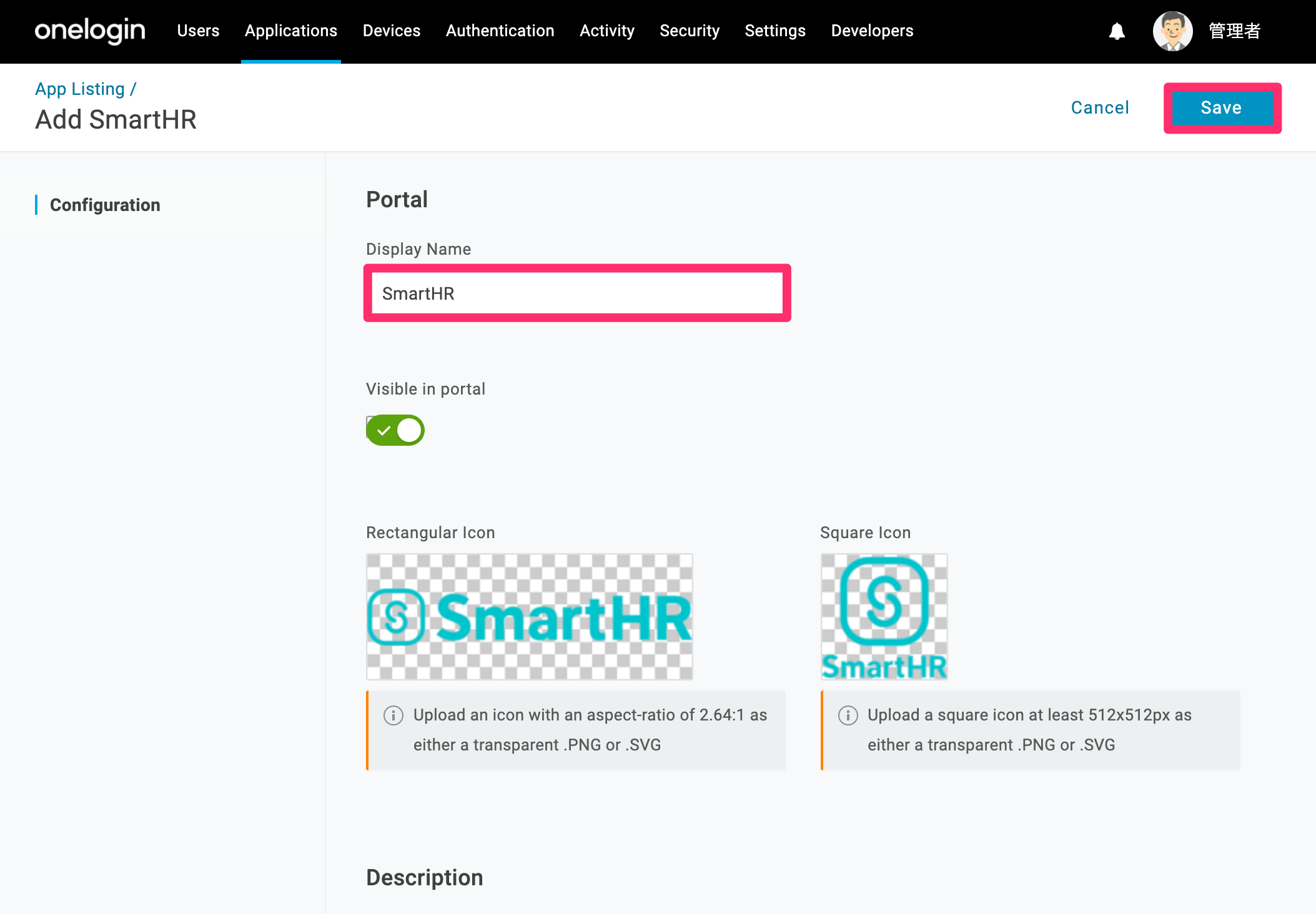Click the 'Description' section heading
This screenshot has height=914, width=1316.
tap(425, 877)
